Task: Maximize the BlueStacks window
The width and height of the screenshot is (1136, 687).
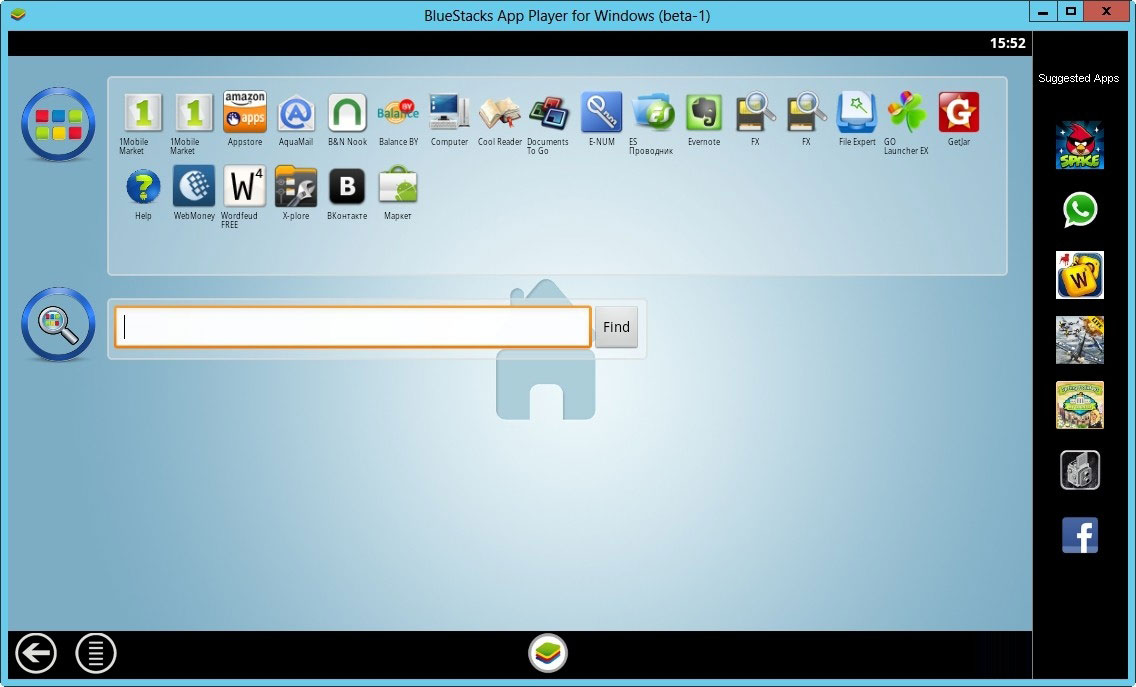Action: pos(1070,12)
